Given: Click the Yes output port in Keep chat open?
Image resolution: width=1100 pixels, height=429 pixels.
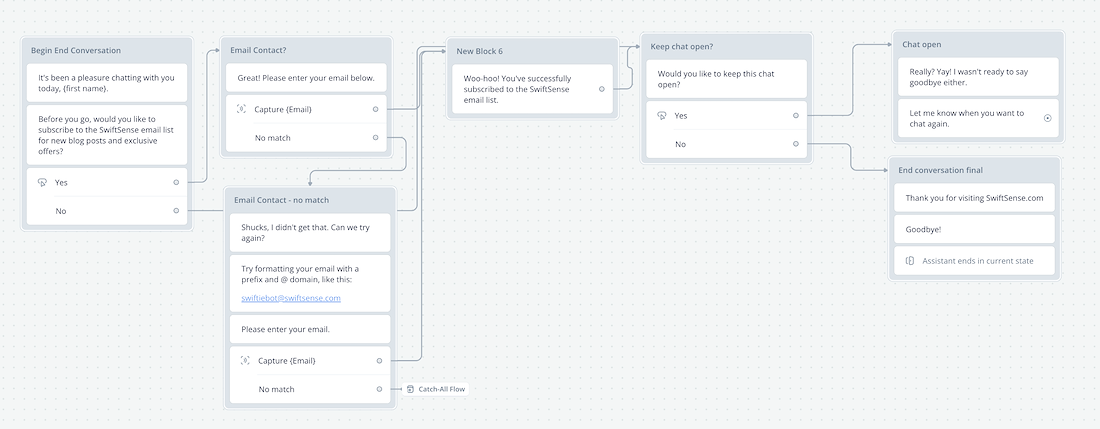Looking at the screenshot, I should coord(796,116).
